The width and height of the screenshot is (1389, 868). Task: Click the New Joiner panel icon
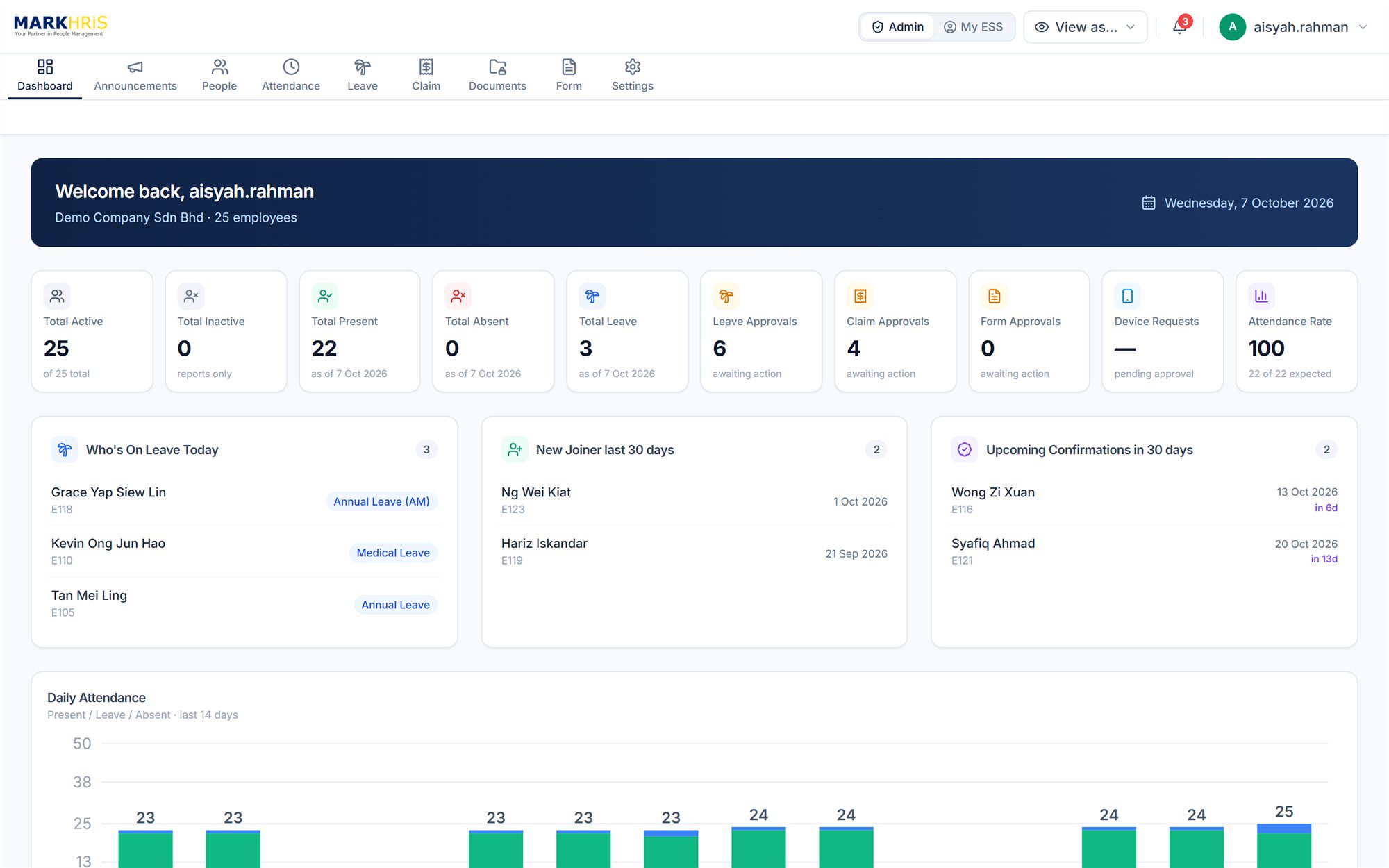(x=515, y=449)
